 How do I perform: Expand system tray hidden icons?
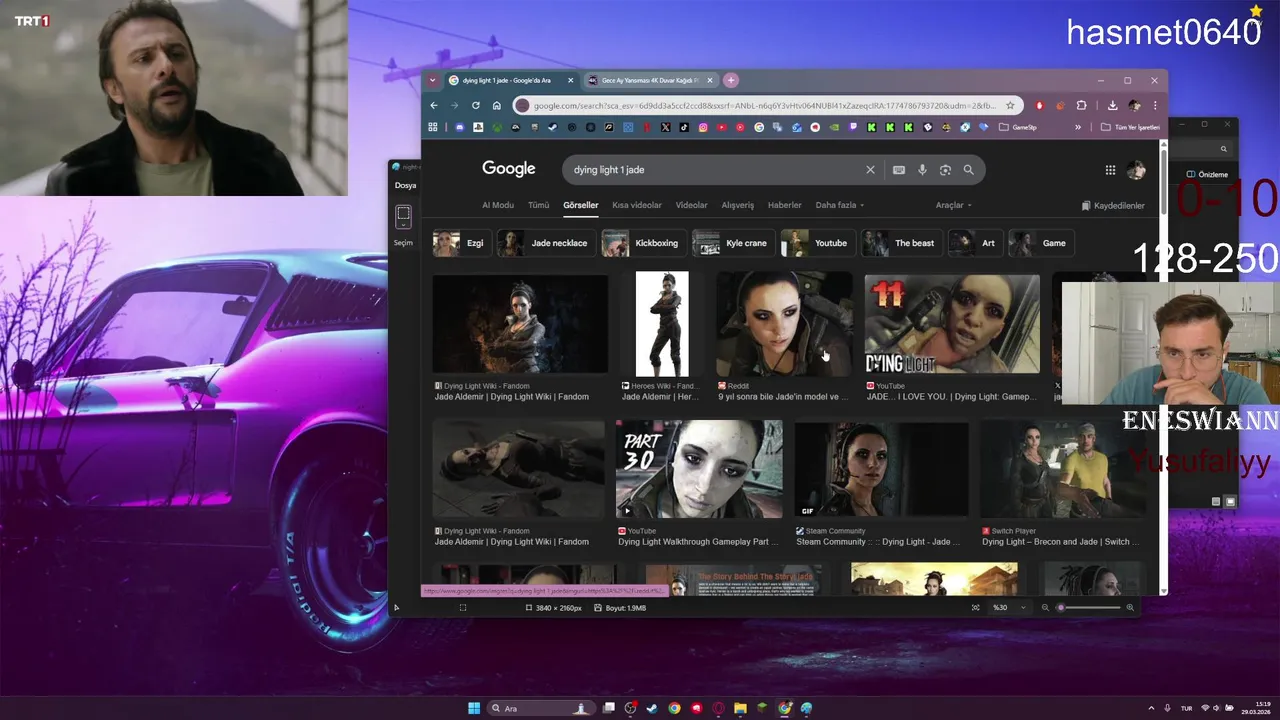coord(1152,708)
